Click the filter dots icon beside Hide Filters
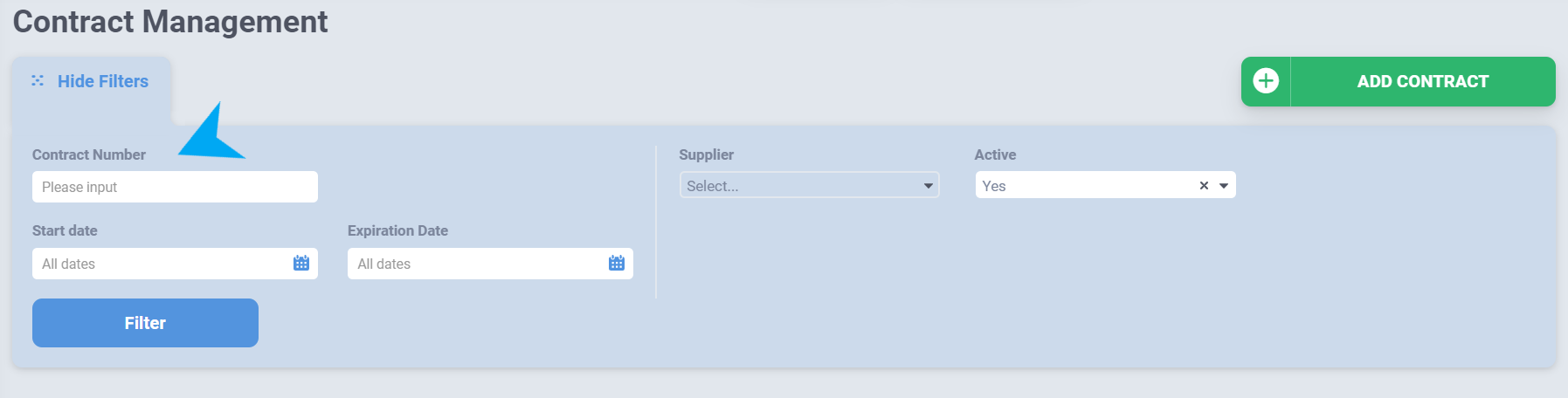 point(38,80)
